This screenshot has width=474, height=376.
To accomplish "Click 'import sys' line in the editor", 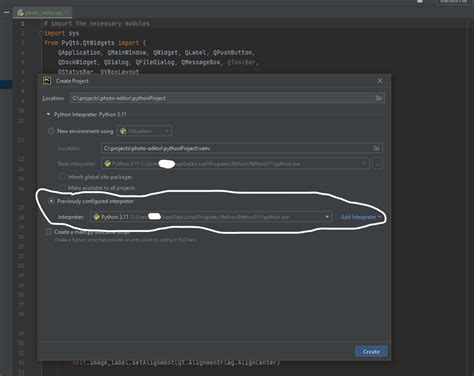I will [62, 33].
